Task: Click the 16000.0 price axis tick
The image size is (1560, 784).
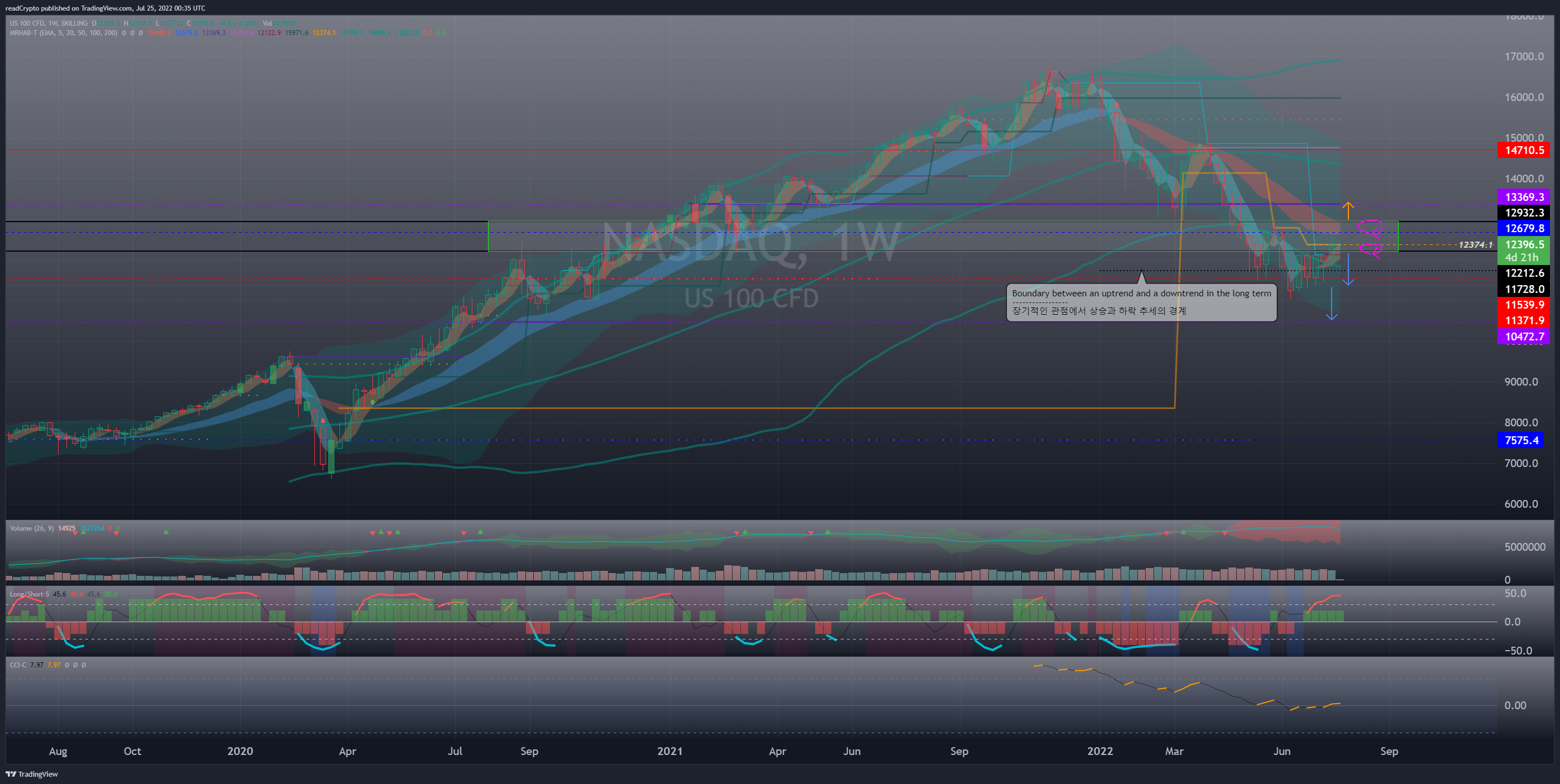Action: pos(1524,97)
